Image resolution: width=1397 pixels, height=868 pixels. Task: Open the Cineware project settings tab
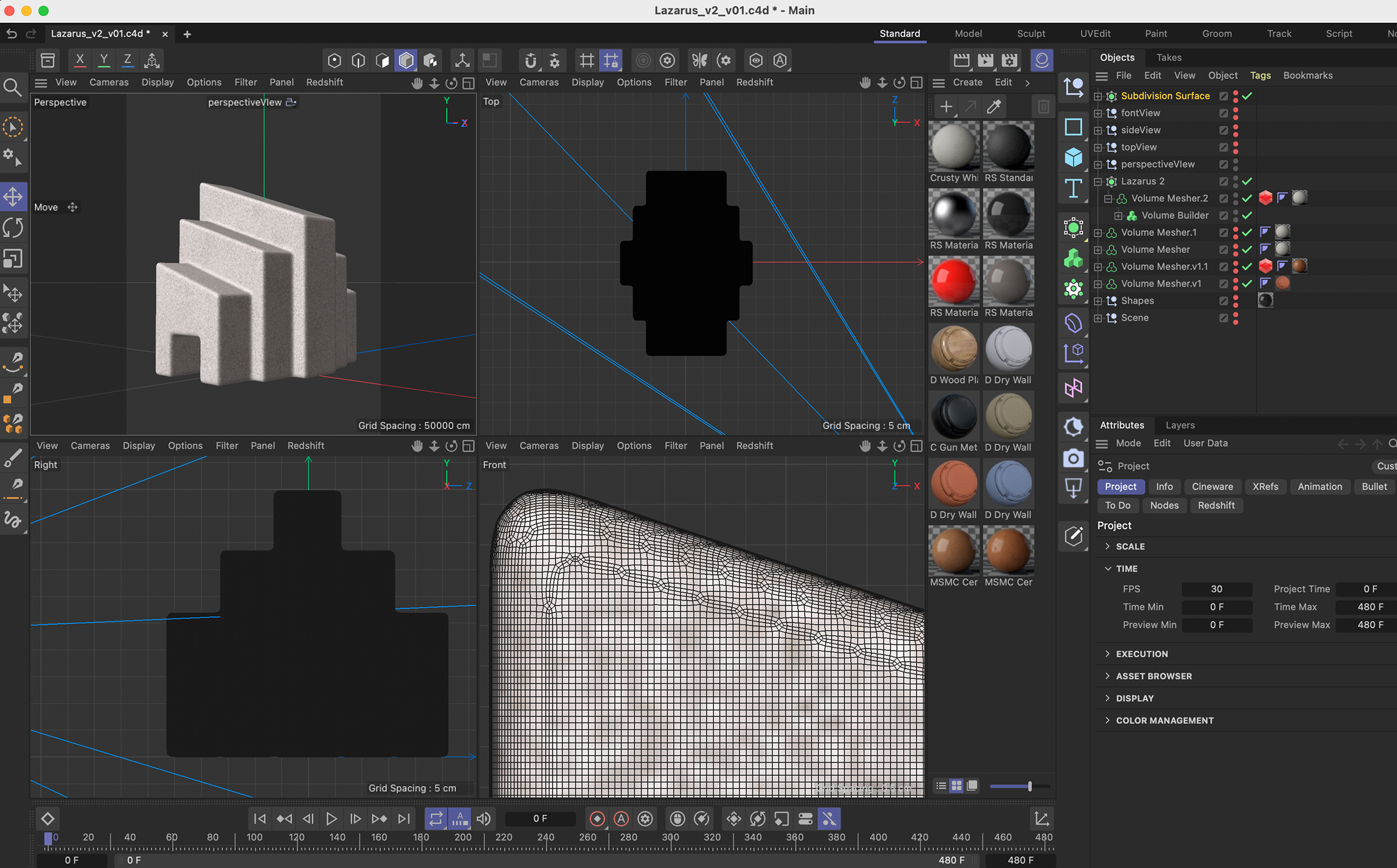pyautogui.click(x=1212, y=487)
